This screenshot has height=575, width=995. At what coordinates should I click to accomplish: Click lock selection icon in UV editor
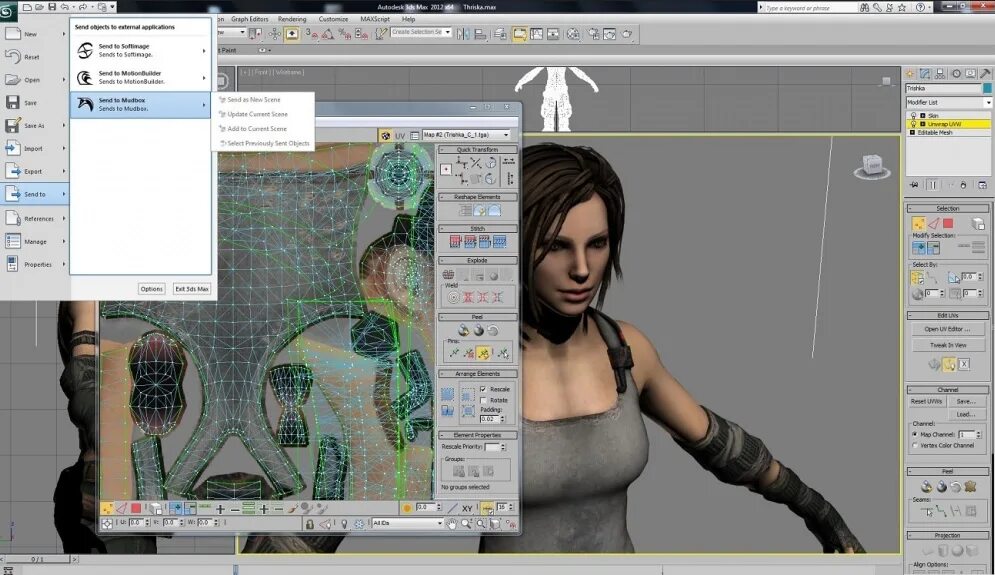310,524
